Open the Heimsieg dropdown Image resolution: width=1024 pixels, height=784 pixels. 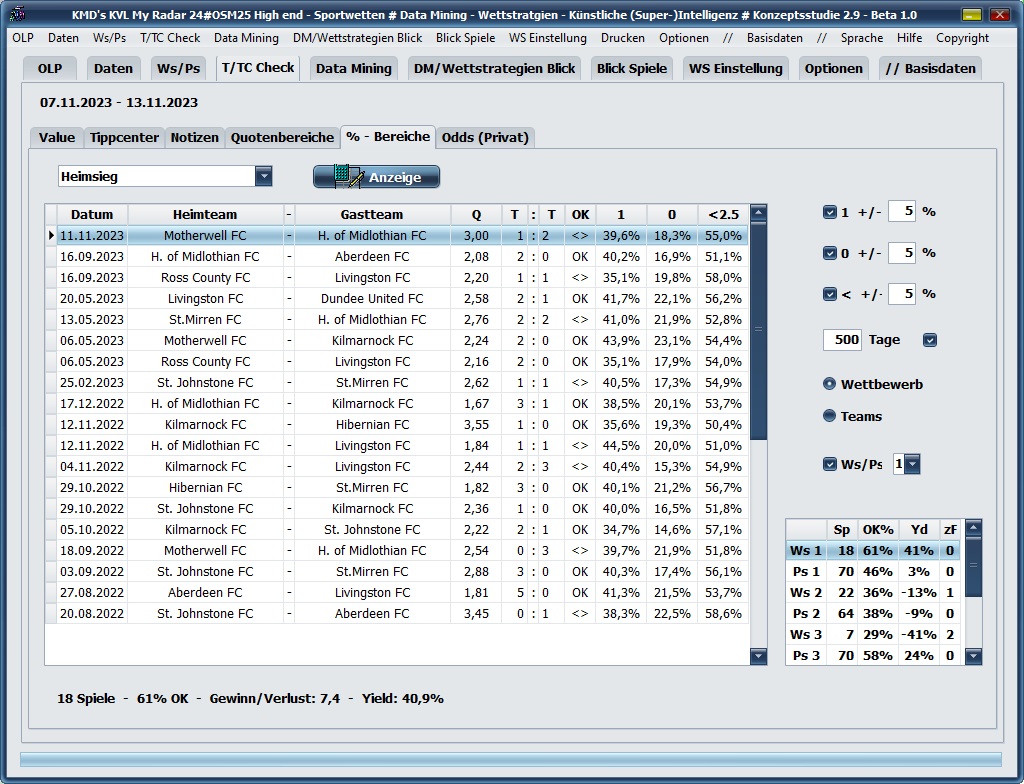coord(263,177)
